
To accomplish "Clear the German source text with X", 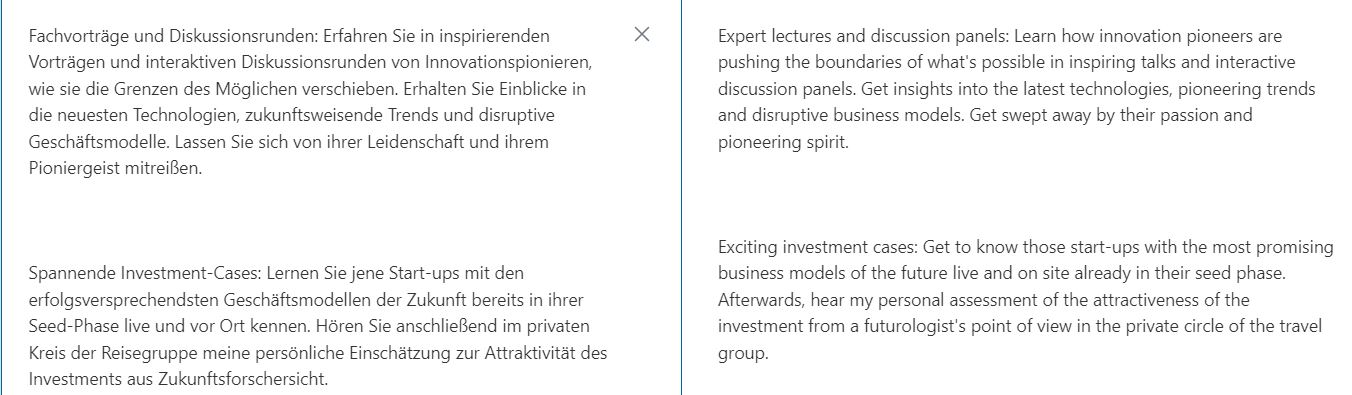I will click(x=642, y=35).
